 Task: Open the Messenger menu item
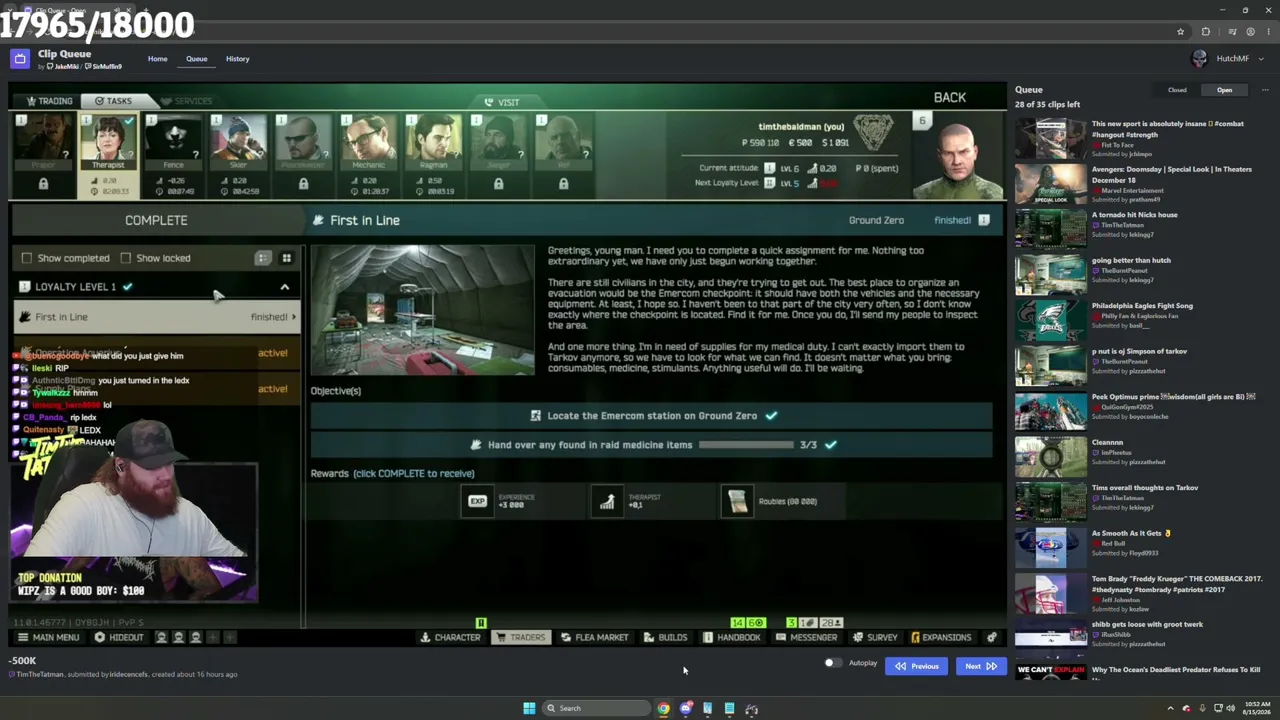[806, 637]
